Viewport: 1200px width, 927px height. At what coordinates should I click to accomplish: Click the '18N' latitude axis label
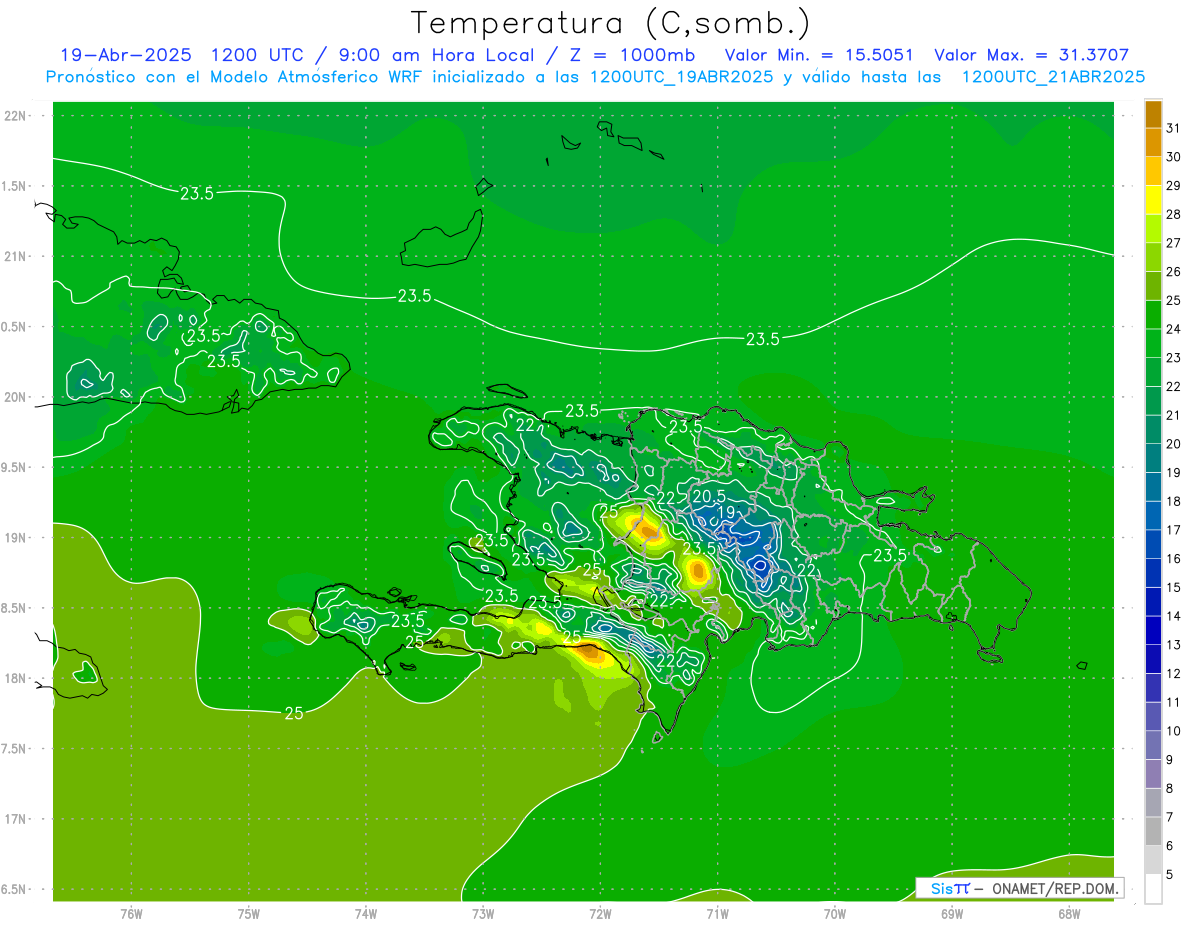tap(16, 679)
